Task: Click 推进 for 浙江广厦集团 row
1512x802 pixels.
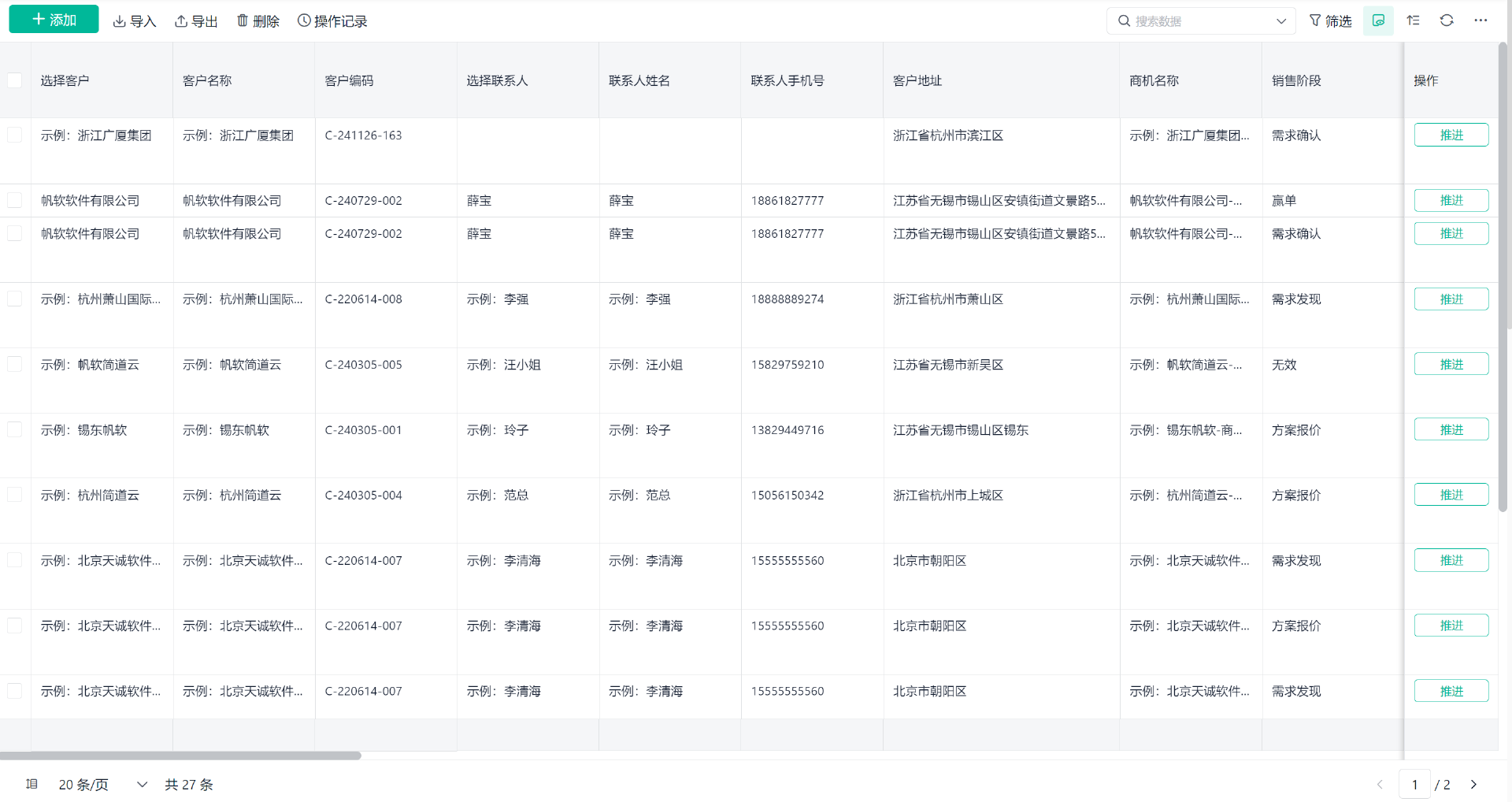Action: (1451, 135)
